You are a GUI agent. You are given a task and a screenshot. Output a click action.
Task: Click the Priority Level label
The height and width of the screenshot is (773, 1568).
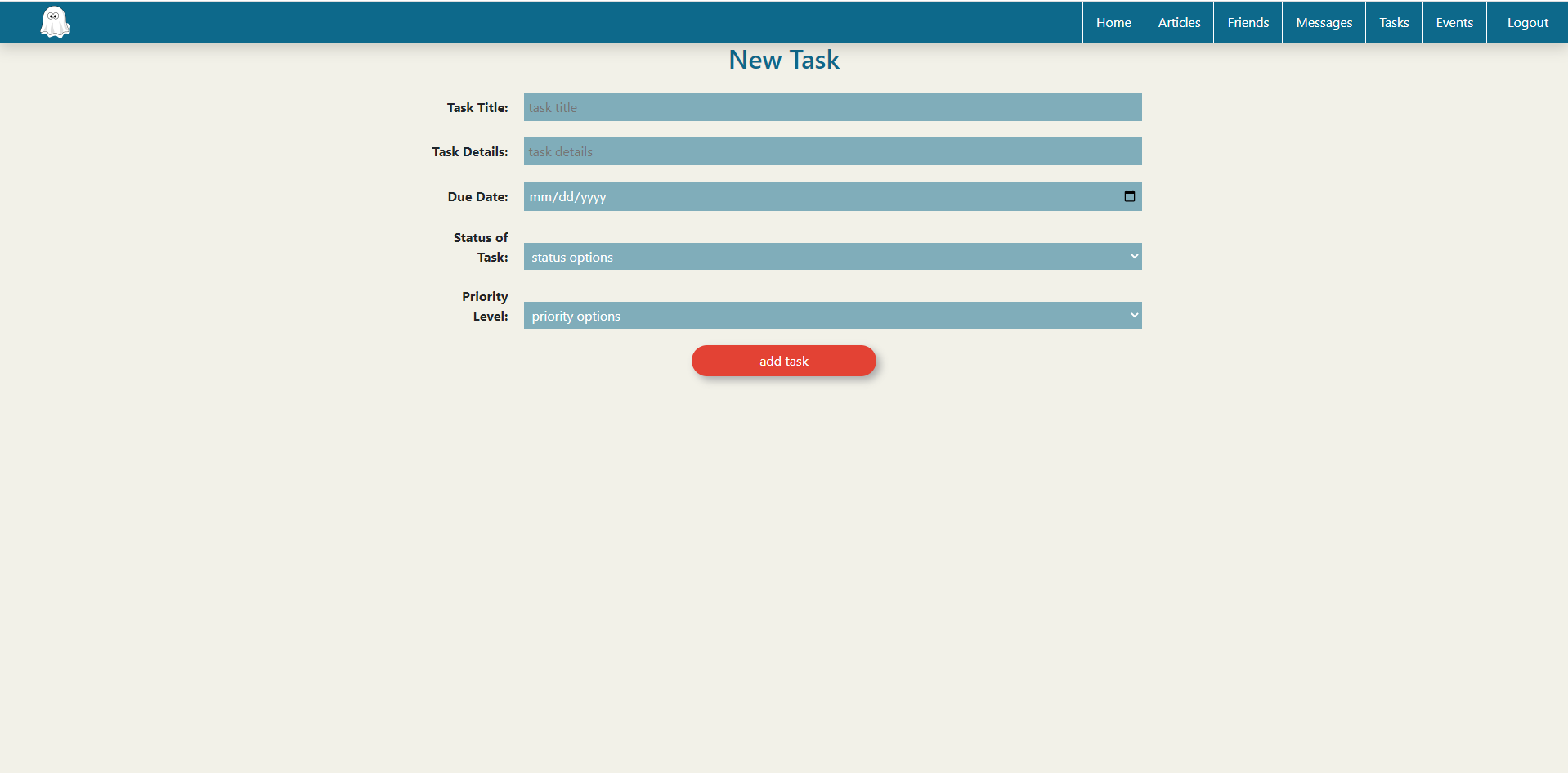(x=486, y=306)
